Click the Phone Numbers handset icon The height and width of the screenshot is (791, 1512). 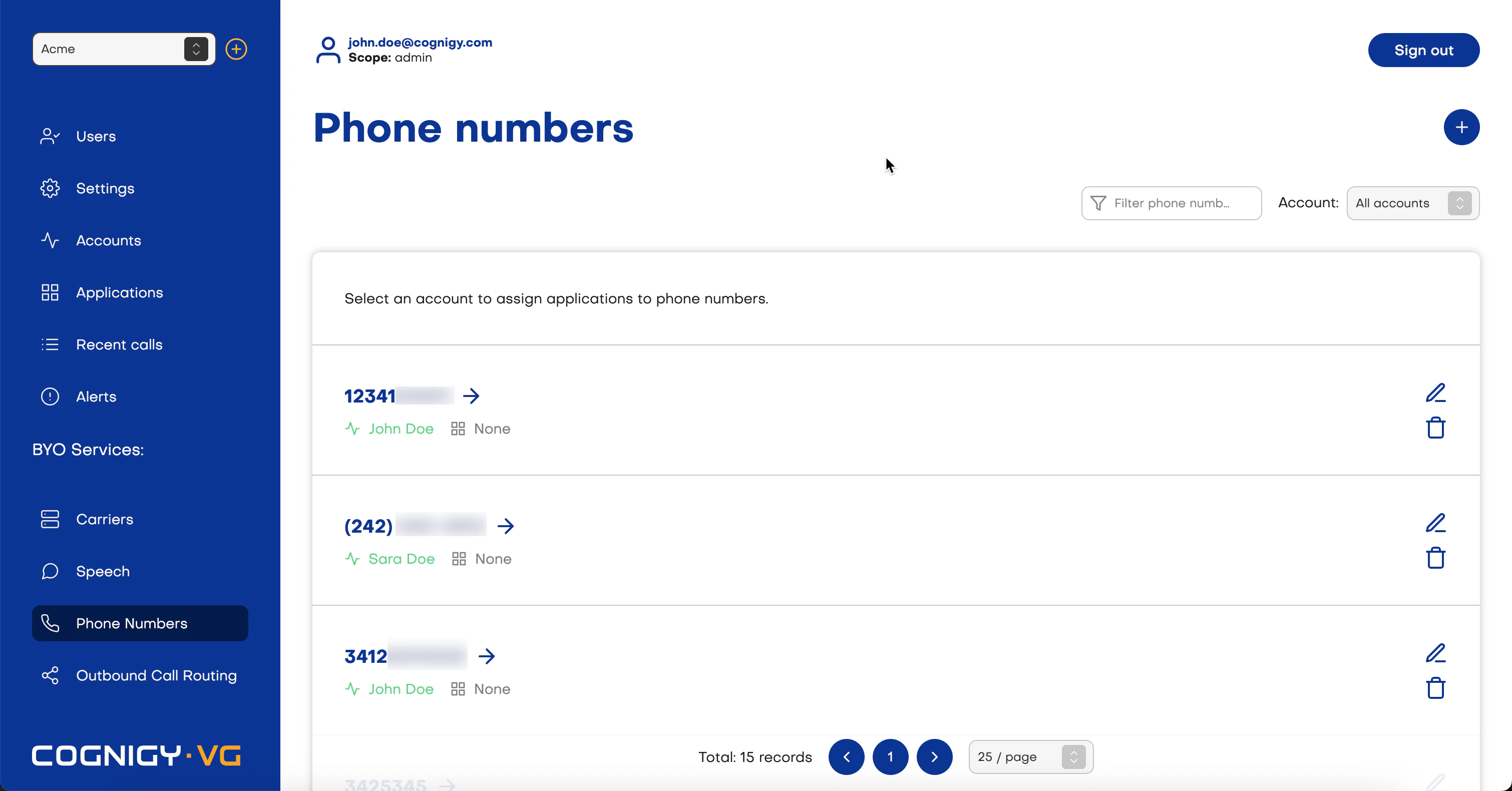pyautogui.click(x=50, y=623)
